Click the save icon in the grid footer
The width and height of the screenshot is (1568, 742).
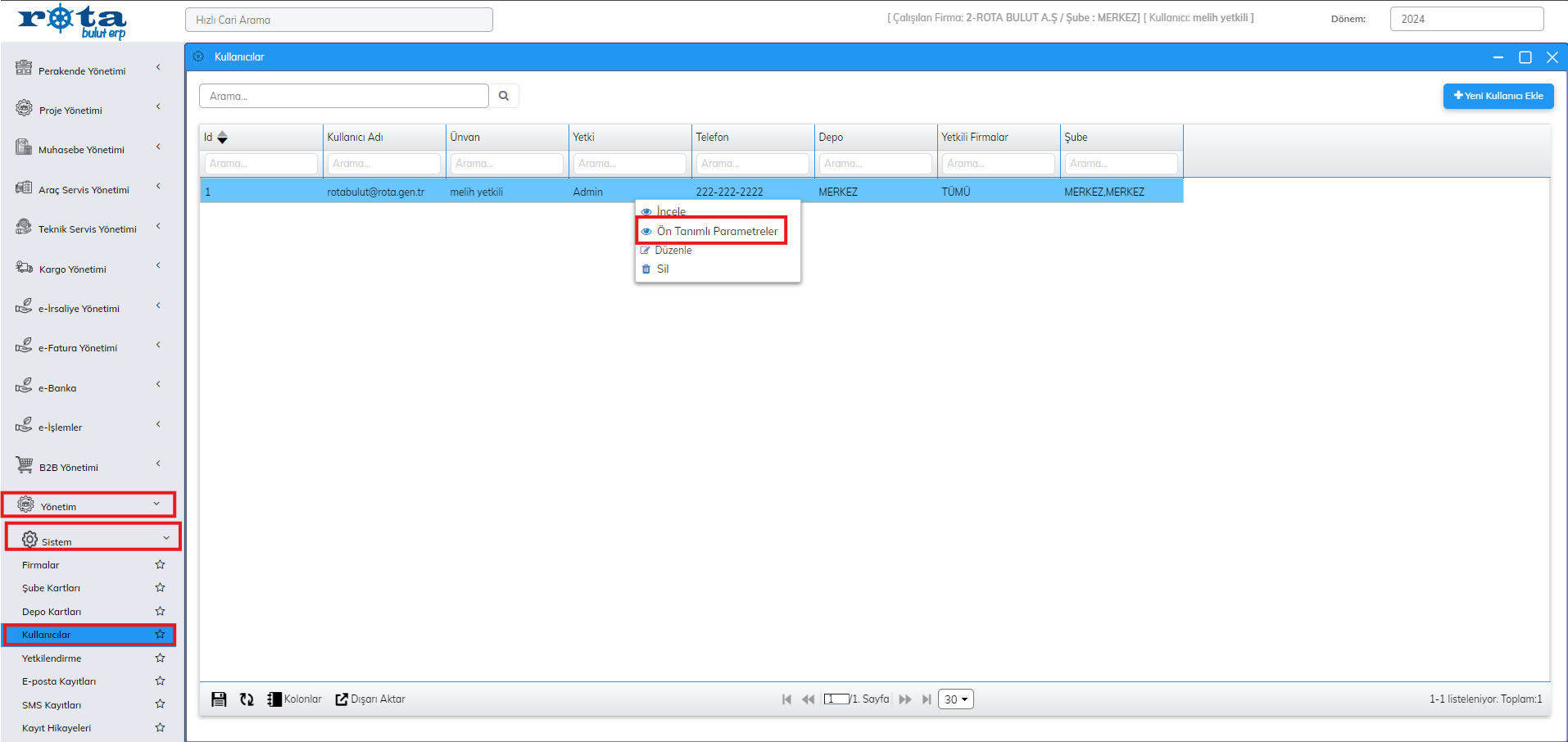coord(219,699)
